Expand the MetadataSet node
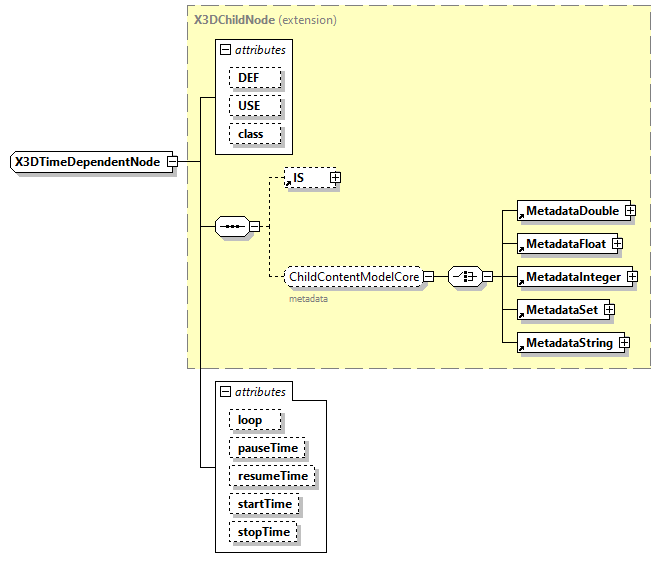This screenshot has height=572, width=661. [608, 310]
